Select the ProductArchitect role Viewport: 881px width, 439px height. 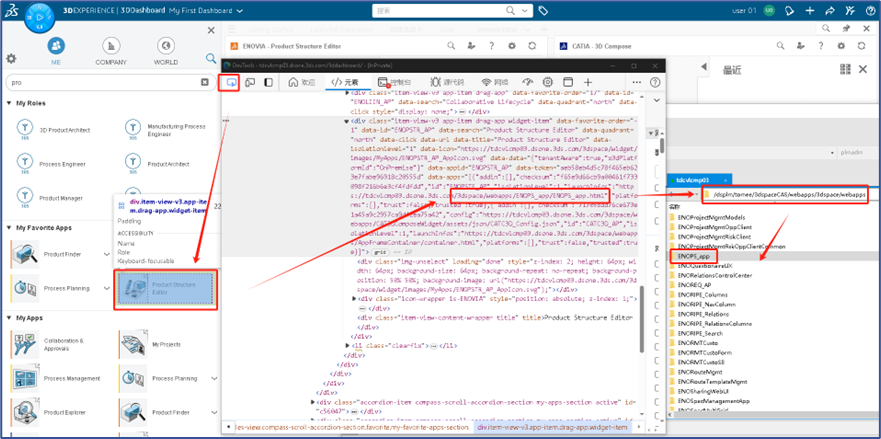coord(157,164)
